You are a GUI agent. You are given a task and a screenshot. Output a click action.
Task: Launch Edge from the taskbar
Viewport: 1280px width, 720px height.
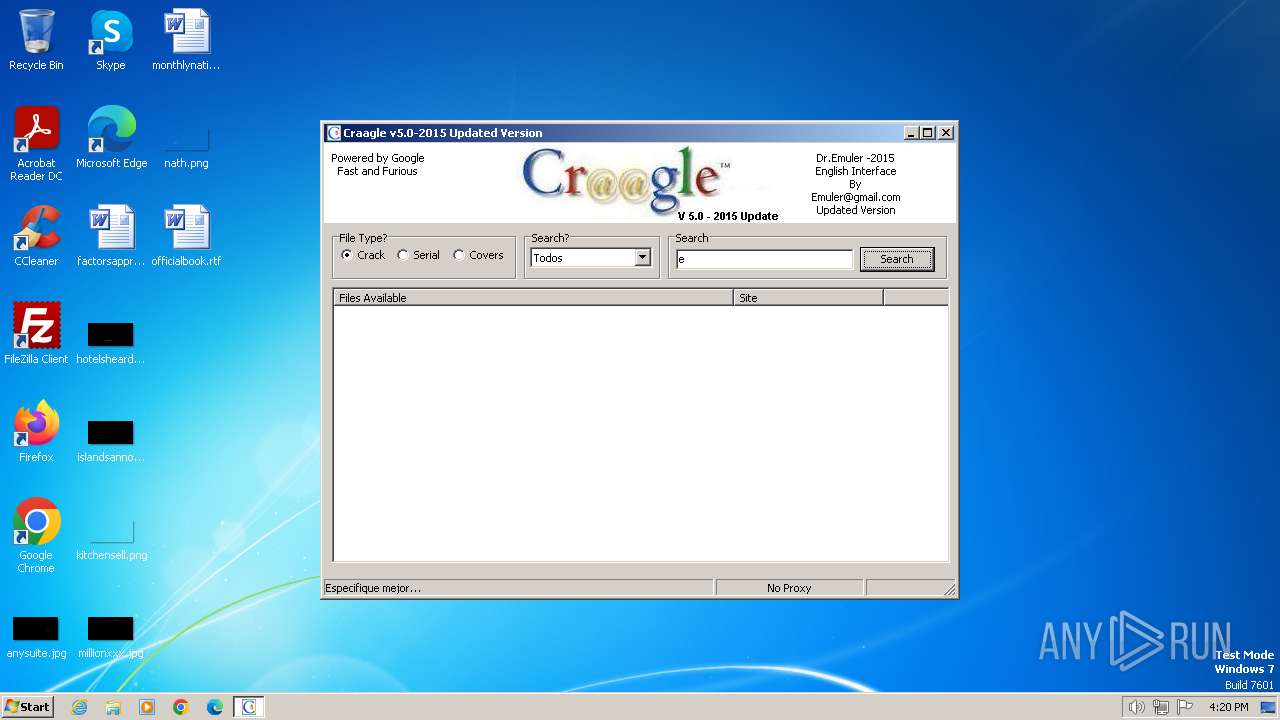pyautogui.click(x=215, y=707)
